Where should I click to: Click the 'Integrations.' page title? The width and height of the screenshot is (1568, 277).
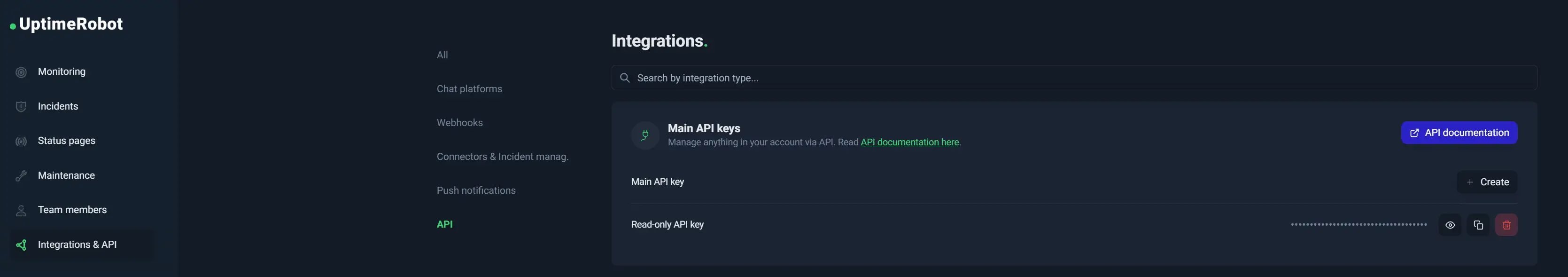[659, 41]
